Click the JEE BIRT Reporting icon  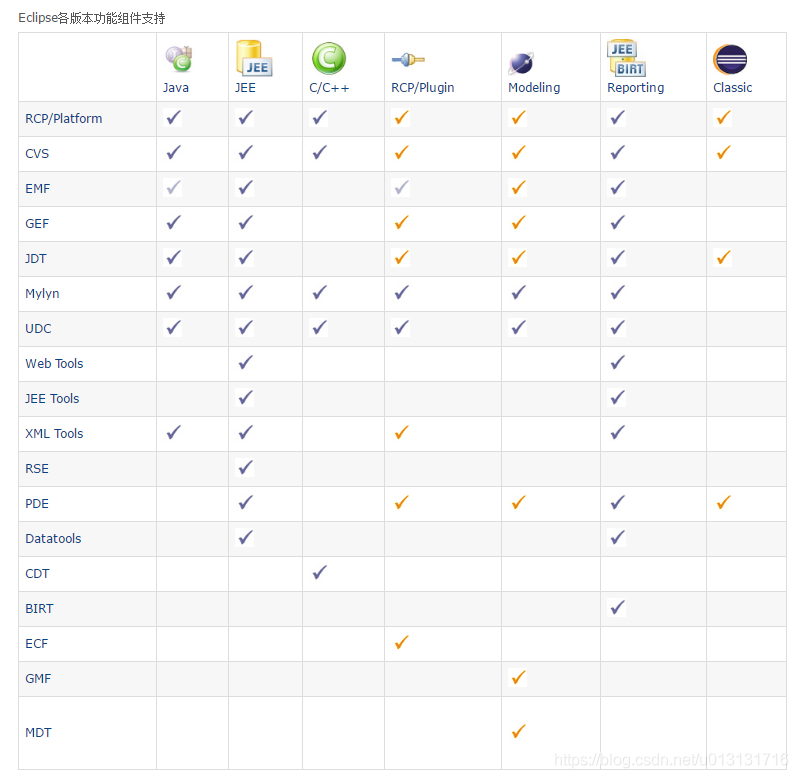[627, 58]
